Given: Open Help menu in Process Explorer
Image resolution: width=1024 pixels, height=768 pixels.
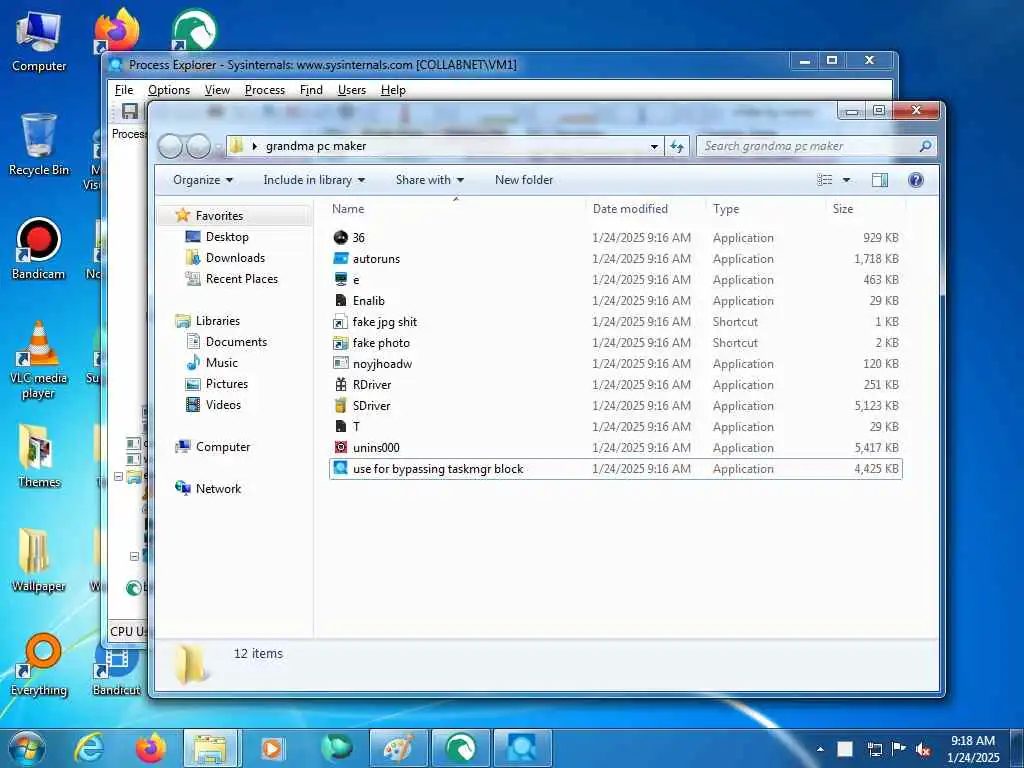Looking at the screenshot, I should pos(393,90).
